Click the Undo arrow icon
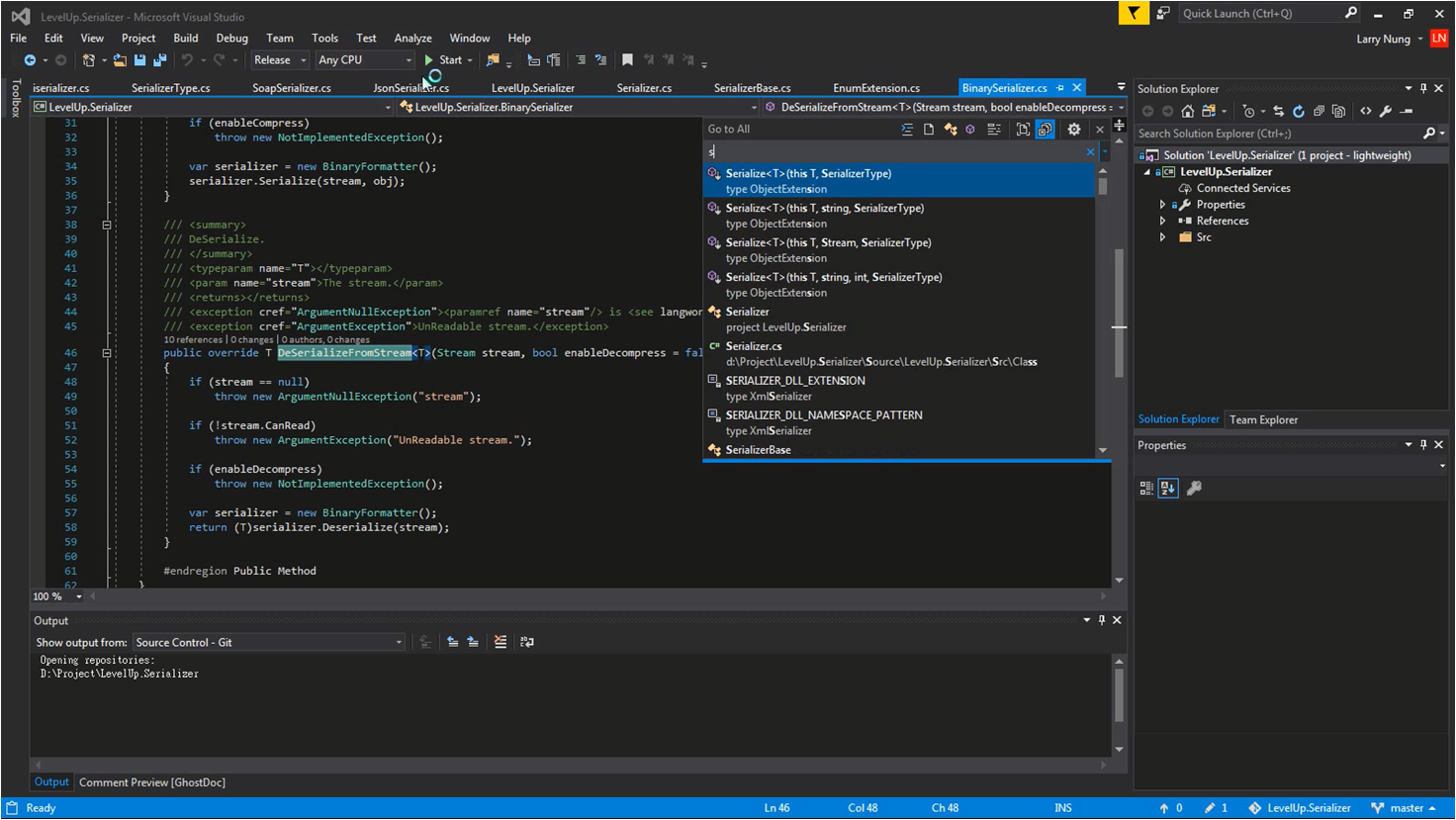Screen dimensions: 1456x820 pyautogui.click(x=186, y=60)
